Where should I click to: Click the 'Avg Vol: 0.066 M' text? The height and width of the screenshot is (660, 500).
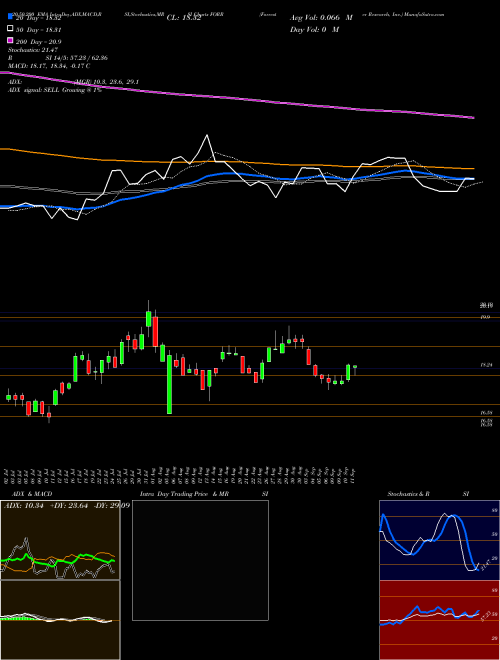321,18
